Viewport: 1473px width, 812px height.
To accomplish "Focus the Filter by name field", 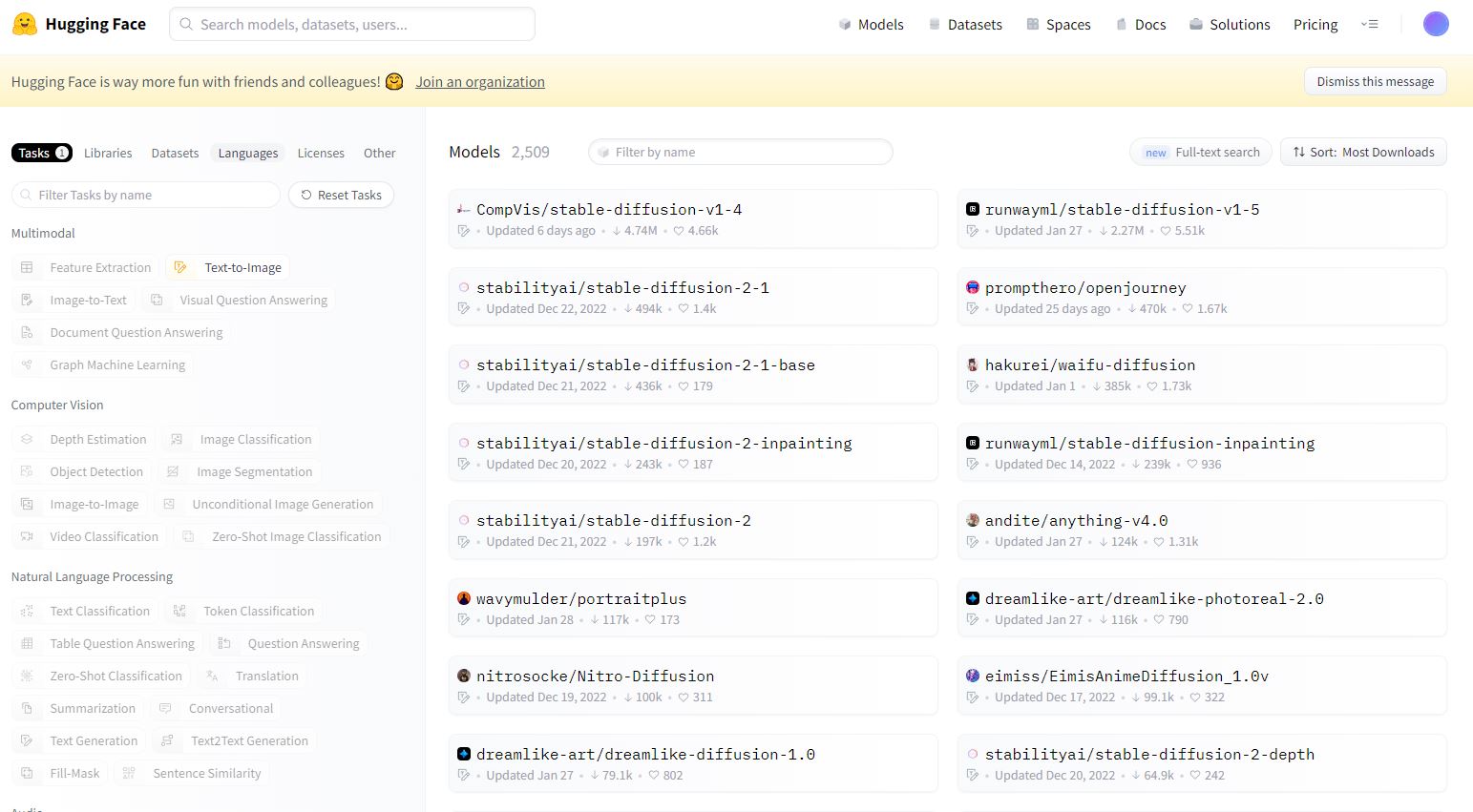I will (x=741, y=152).
